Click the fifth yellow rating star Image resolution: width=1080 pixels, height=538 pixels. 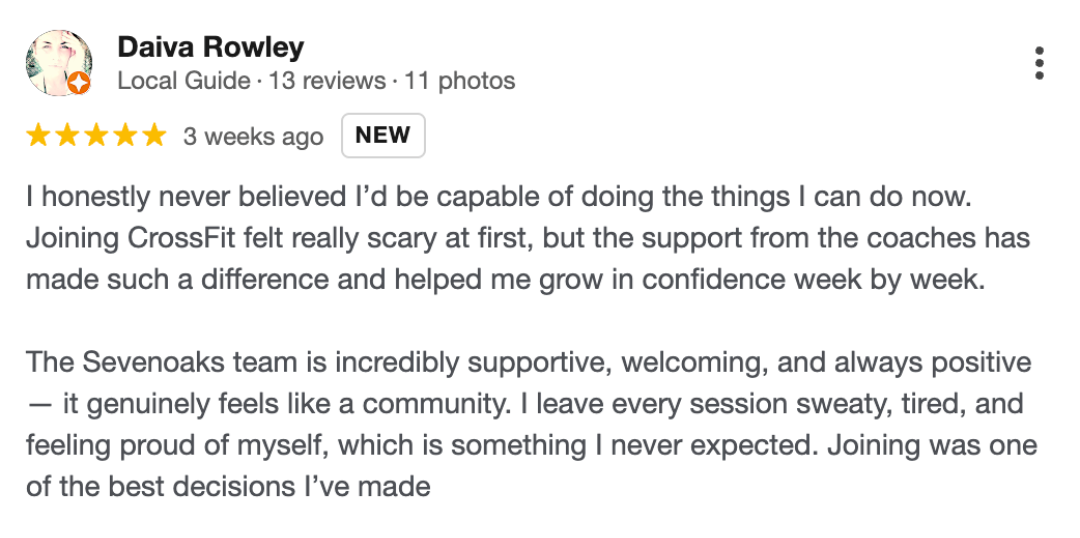tap(153, 136)
